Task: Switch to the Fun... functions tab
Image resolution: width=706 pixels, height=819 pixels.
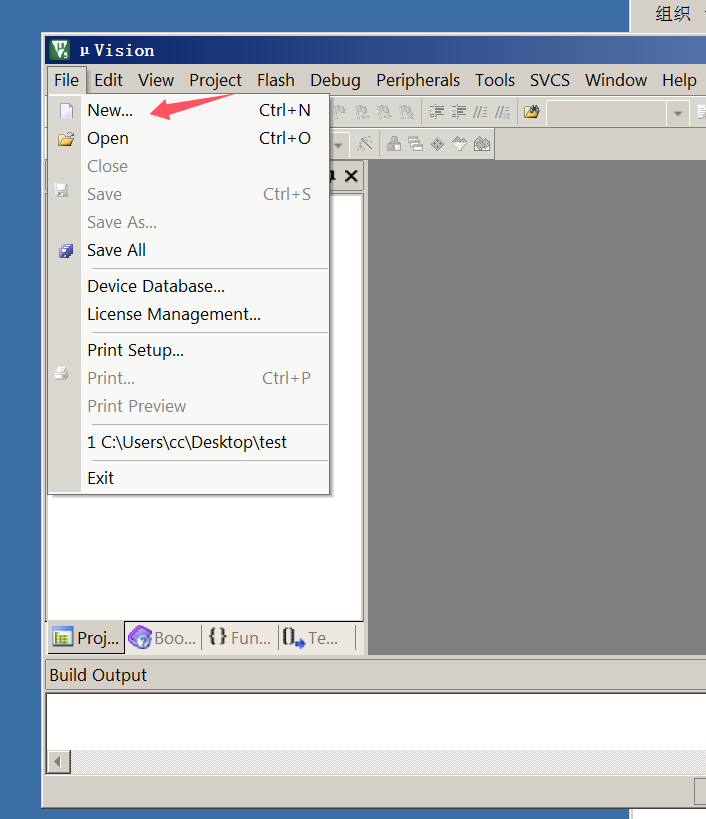Action: (x=240, y=638)
